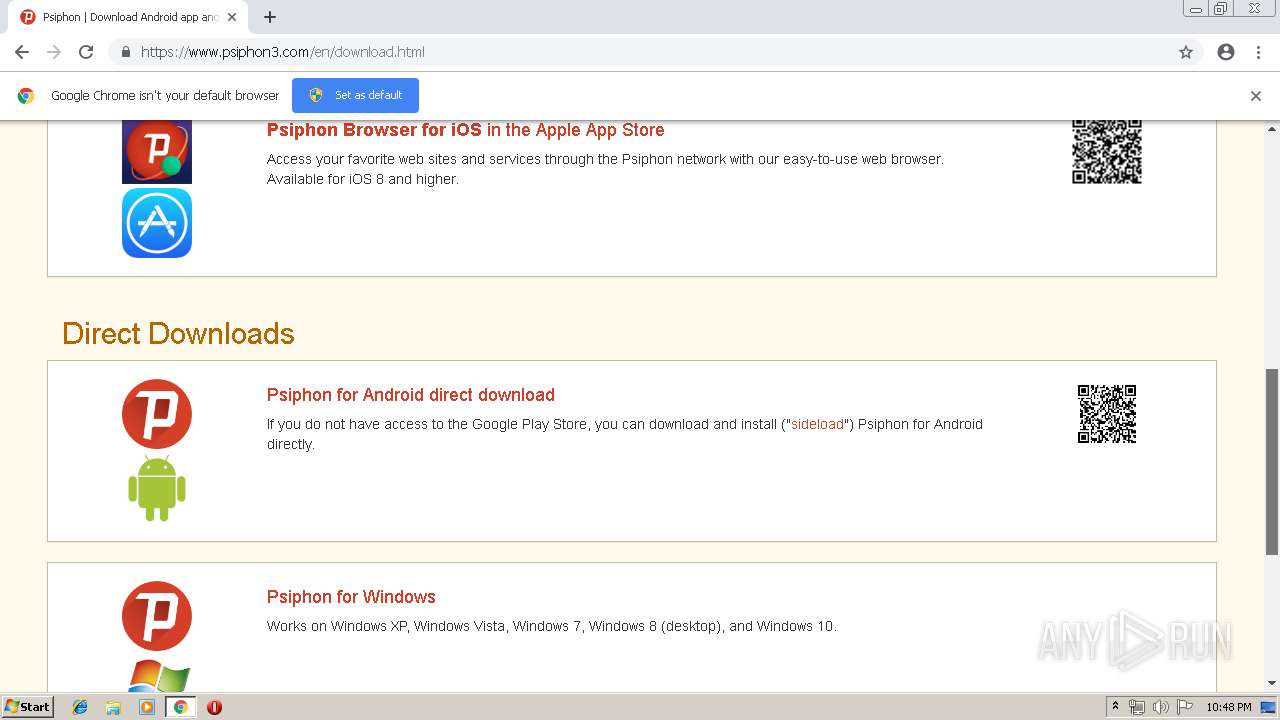The height and width of the screenshot is (720, 1280).
Task: Click the Apple App Store icon
Action: point(157,223)
